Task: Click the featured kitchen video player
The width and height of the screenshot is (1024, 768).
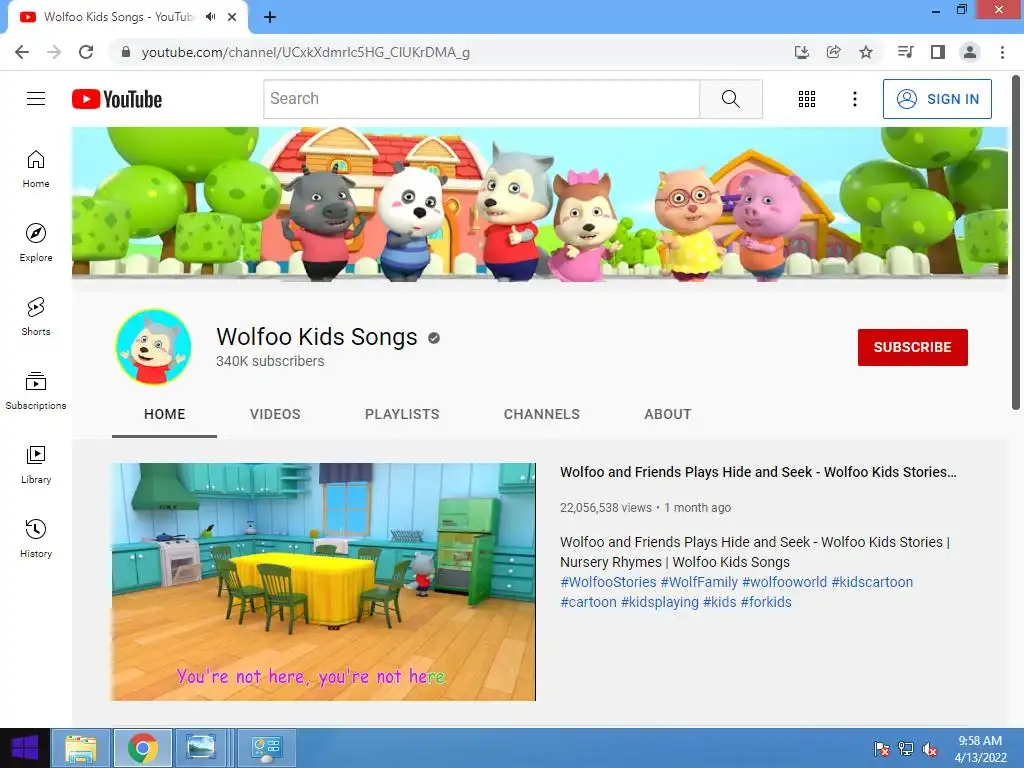Action: [323, 582]
